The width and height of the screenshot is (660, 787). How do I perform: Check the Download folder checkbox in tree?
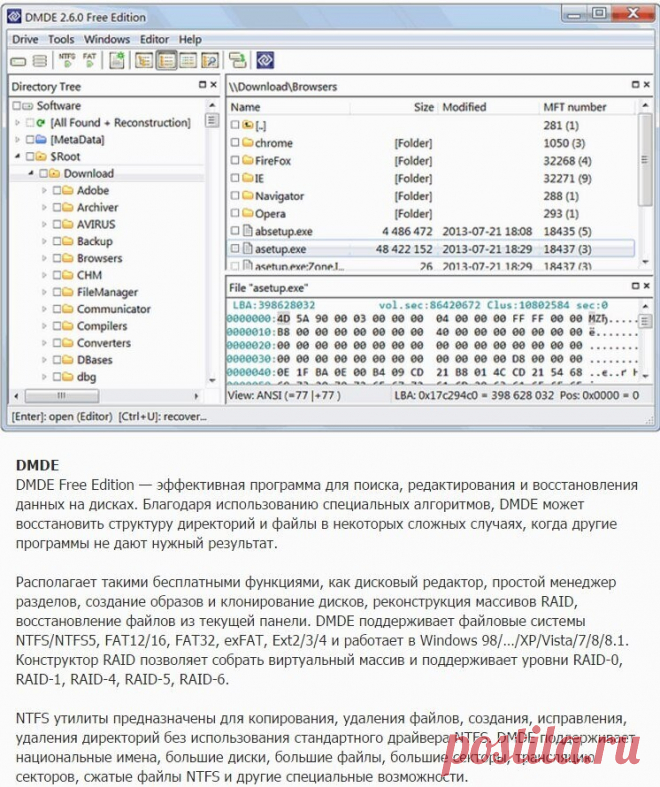click(43, 173)
